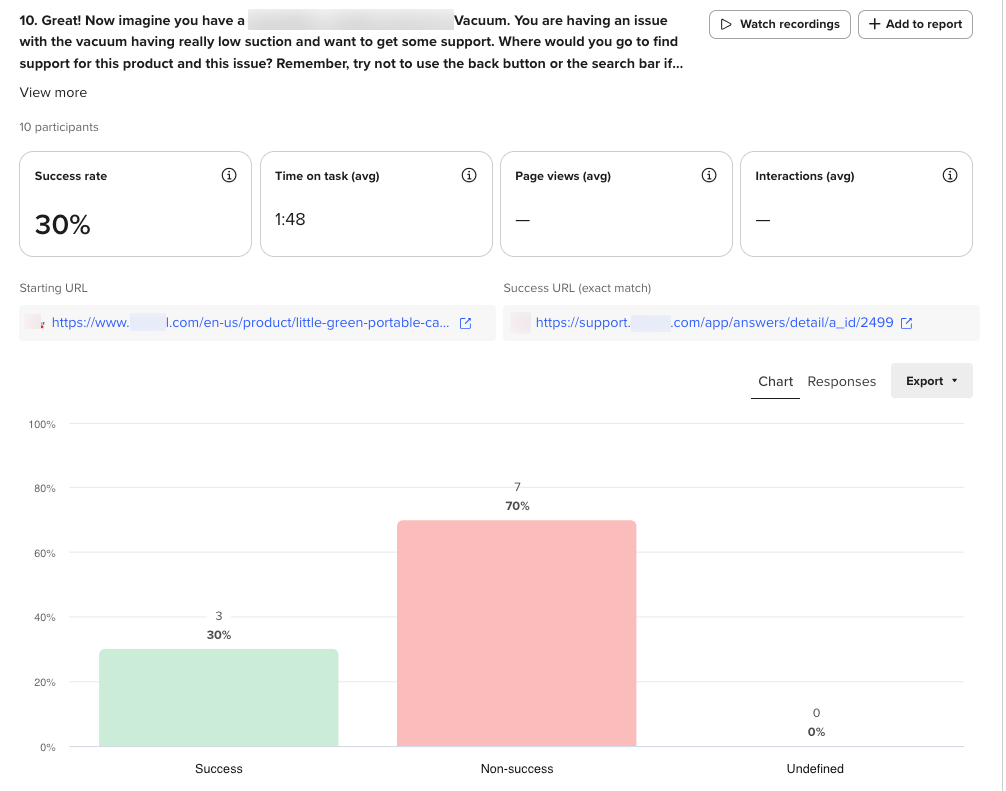Click info icon on Interactions card
This screenshot has width=1006, height=791.
950,176
